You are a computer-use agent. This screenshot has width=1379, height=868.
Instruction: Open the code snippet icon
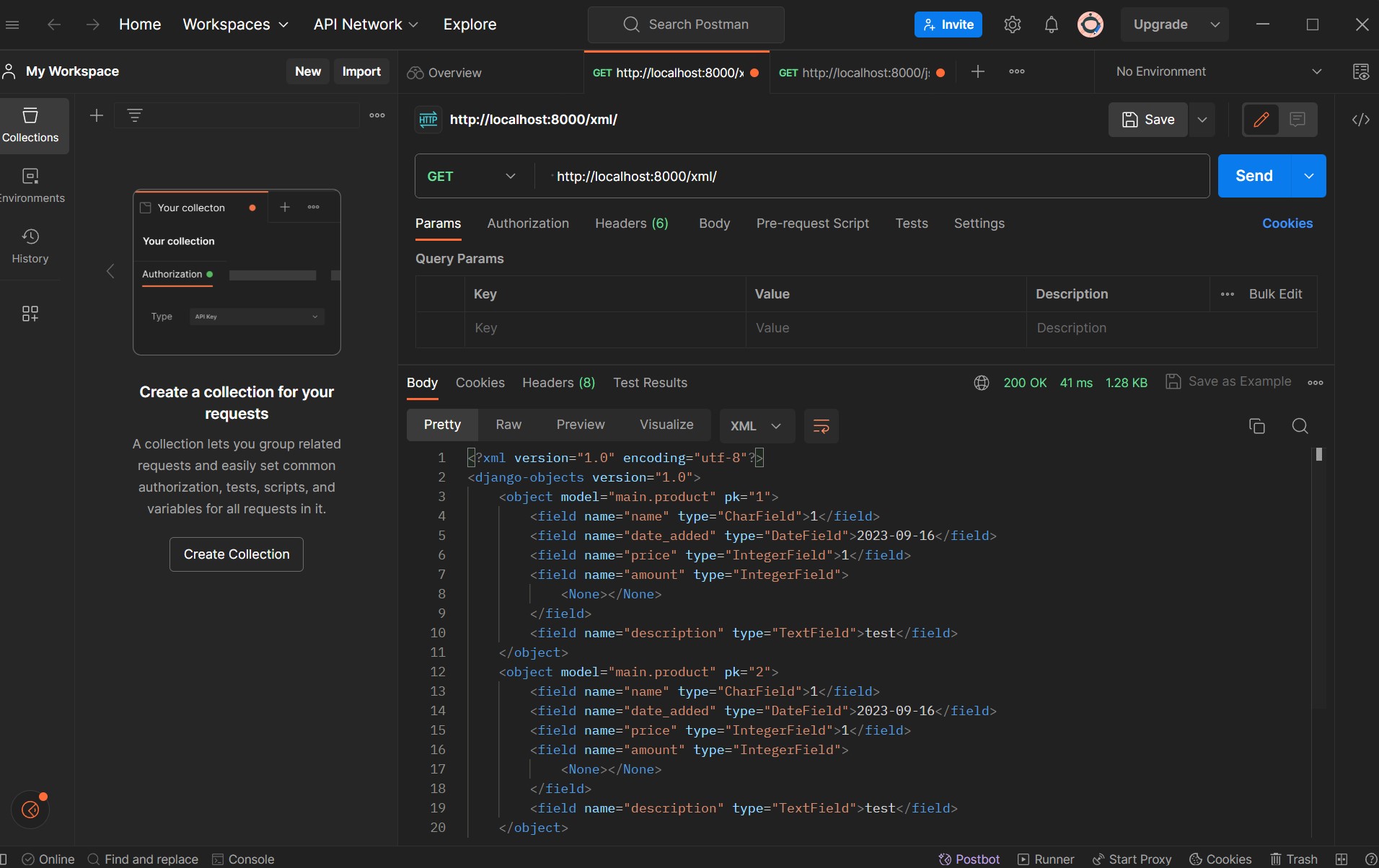click(x=1361, y=120)
